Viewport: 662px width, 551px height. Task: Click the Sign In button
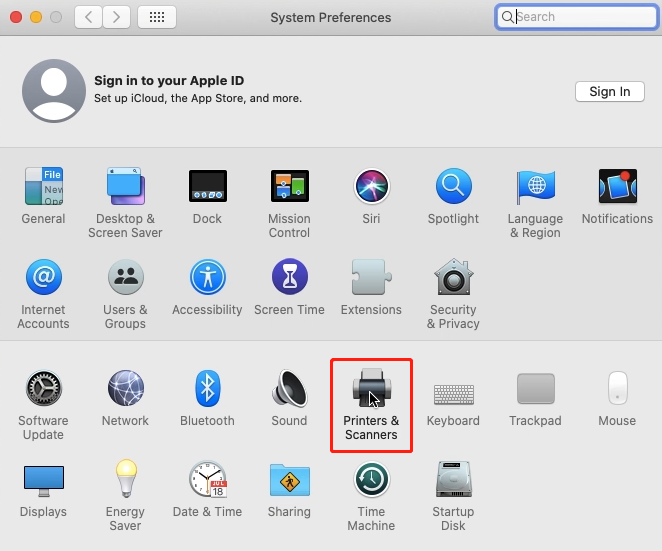[610, 92]
